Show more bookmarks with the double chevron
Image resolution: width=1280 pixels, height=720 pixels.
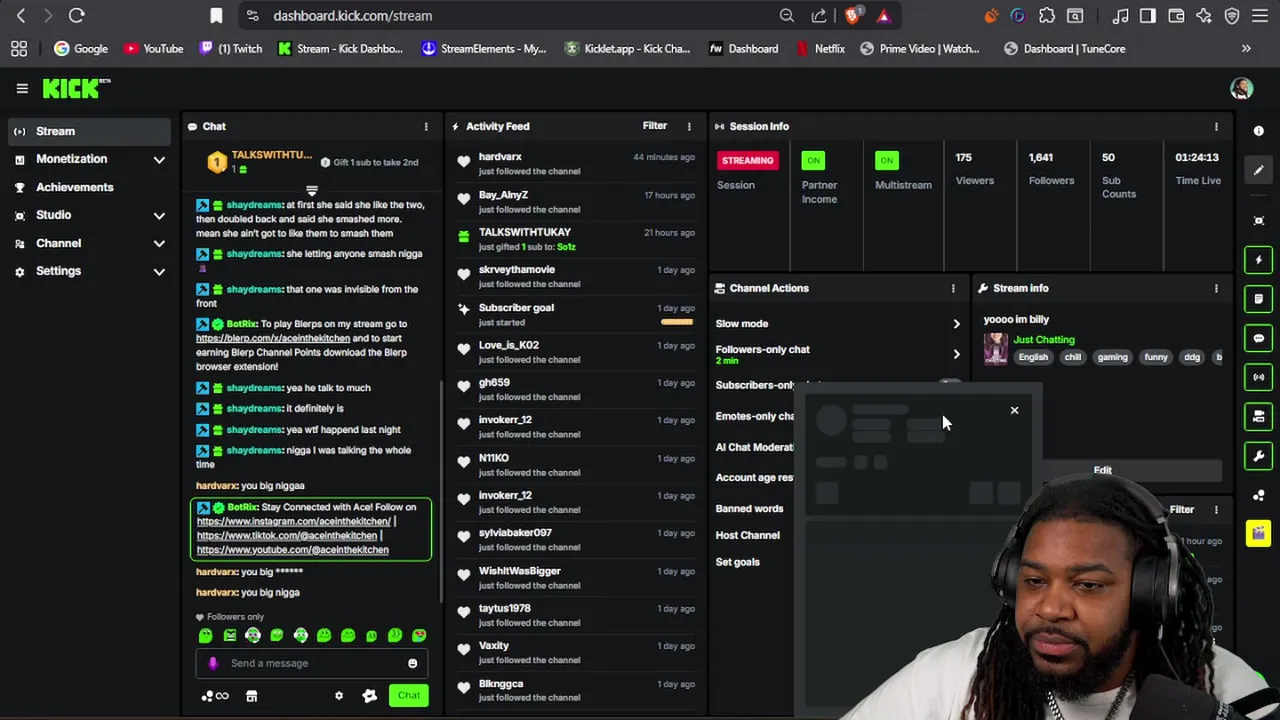pos(1246,48)
